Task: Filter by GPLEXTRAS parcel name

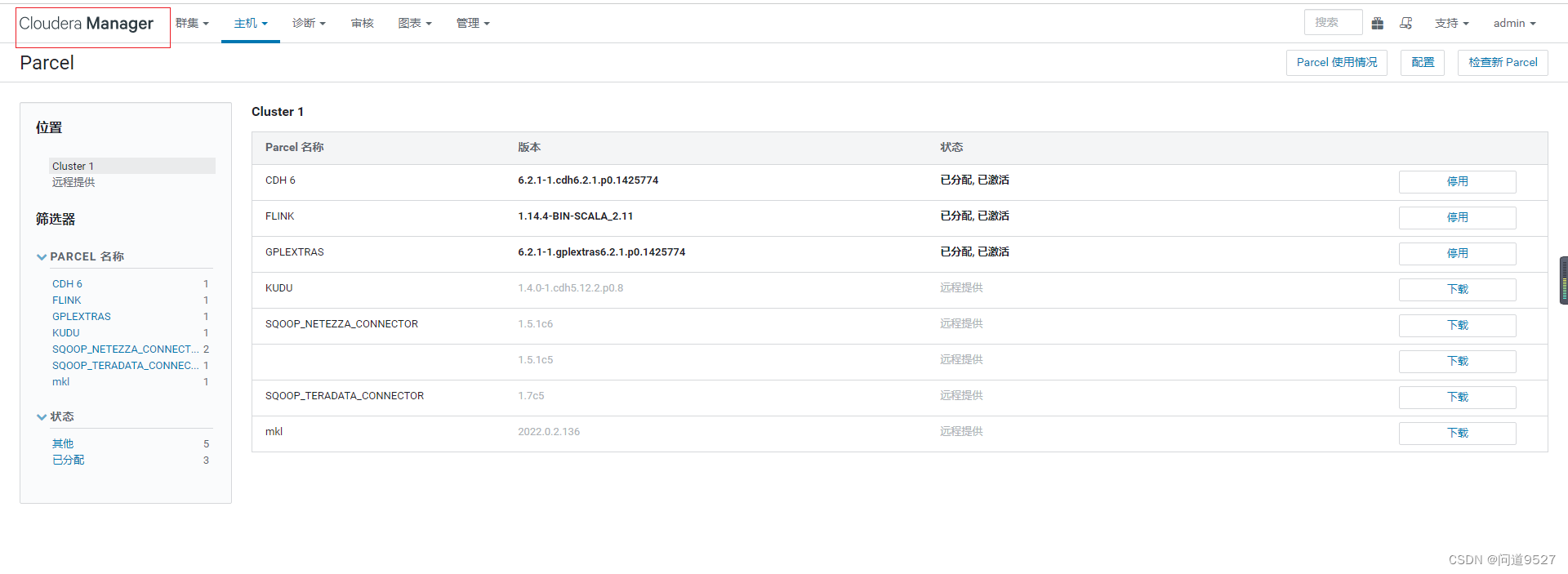Action: coord(82,317)
